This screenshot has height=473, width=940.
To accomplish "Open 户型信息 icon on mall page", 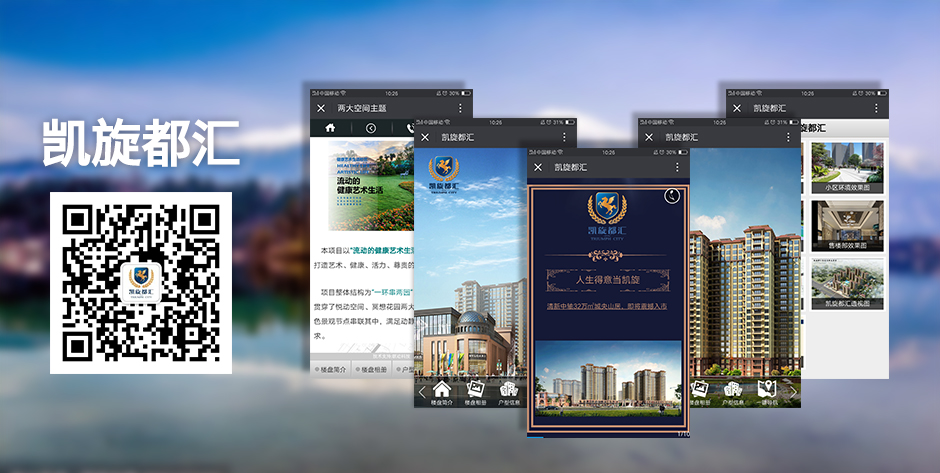I will click(509, 393).
